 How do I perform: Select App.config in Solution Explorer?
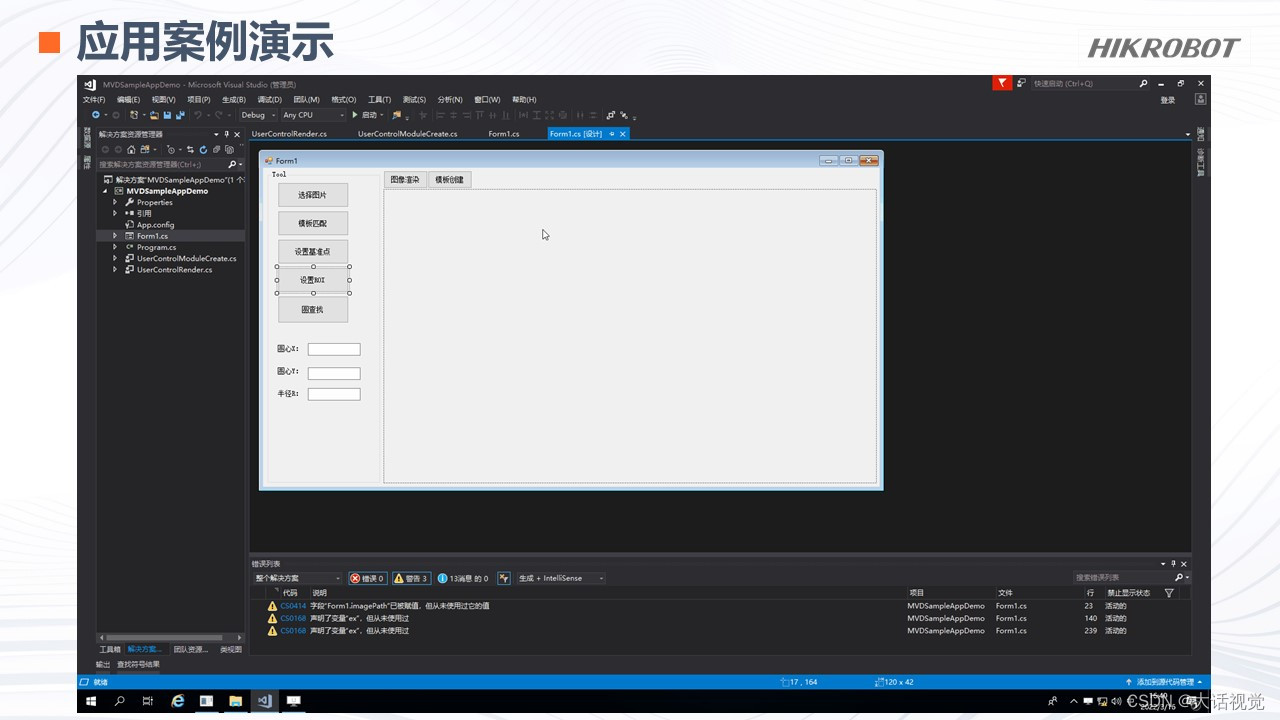click(x=155, y=225)
